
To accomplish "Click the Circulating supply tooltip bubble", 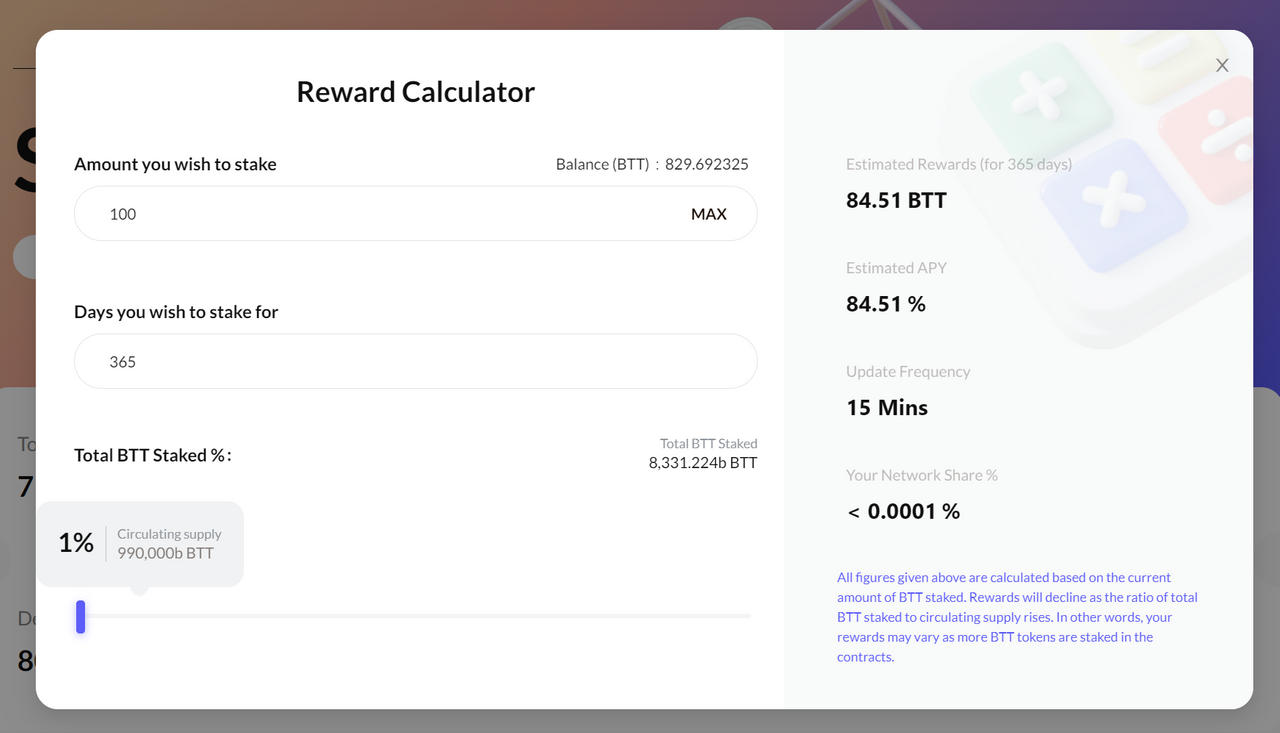I will point(140,543).
